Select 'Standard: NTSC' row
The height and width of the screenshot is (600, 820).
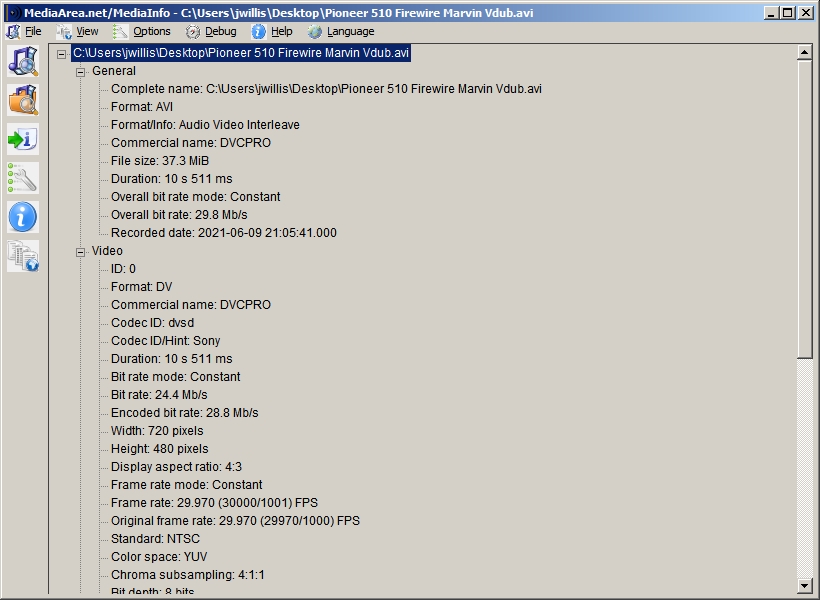pos(155,539)
